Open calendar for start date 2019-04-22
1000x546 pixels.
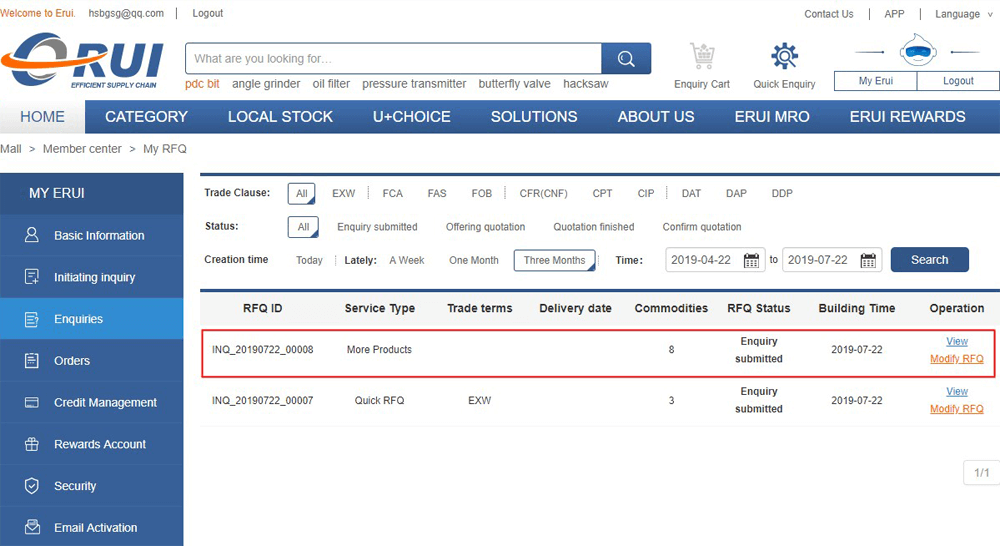point(751,260)
